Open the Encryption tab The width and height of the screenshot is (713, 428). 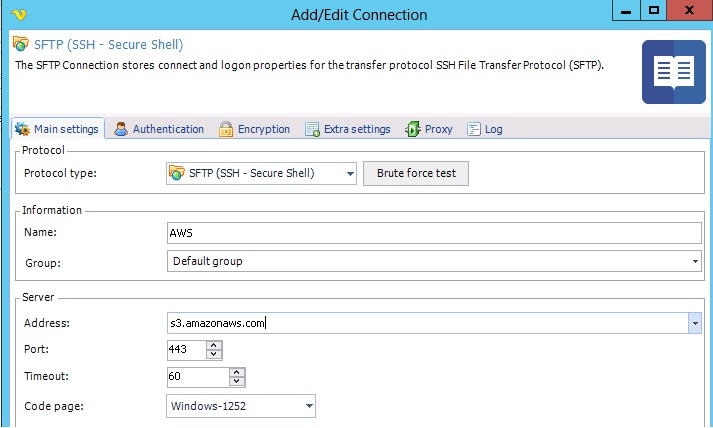click(x=255, y=129)
